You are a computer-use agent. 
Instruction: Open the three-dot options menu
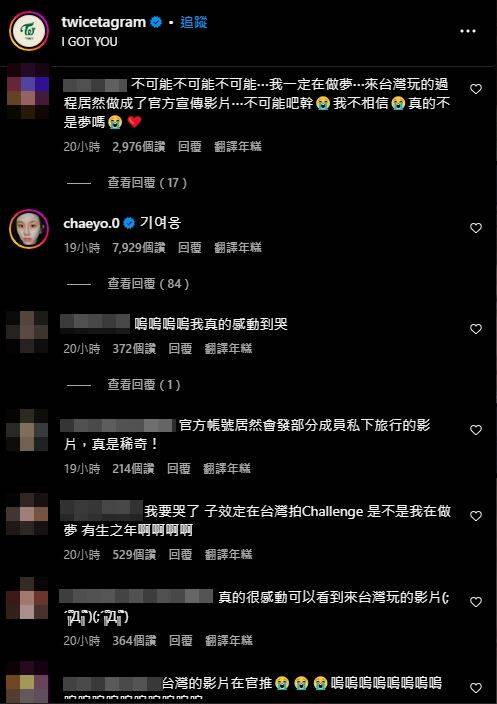click(x=468, y=31)
